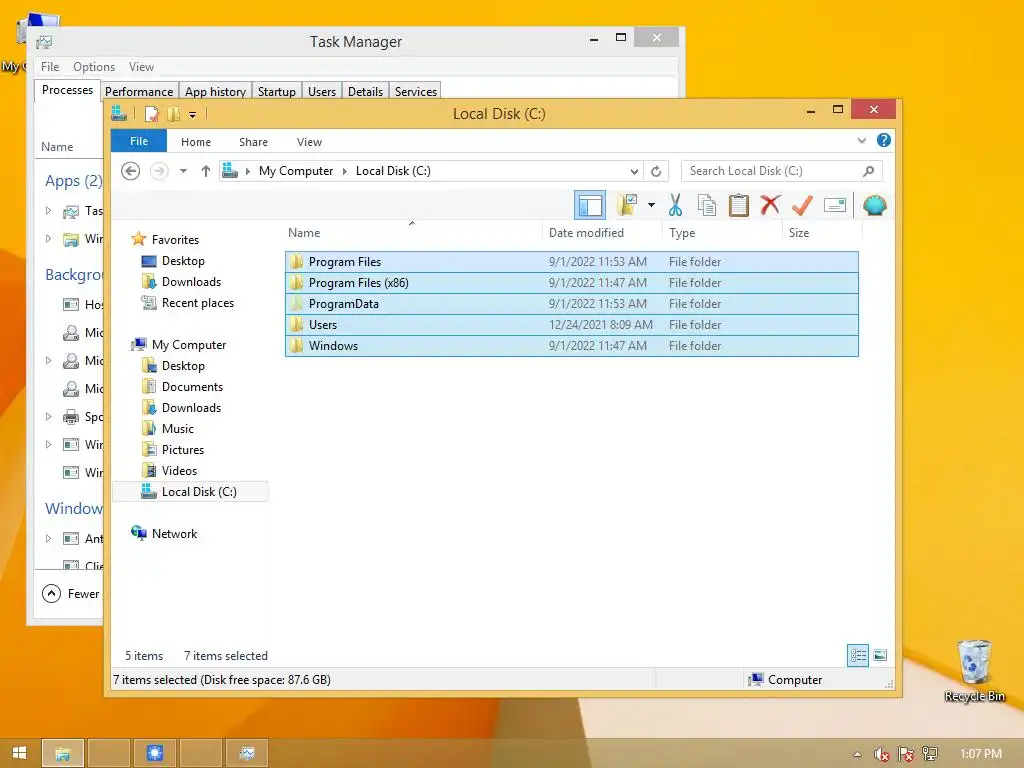Select the Windows folder row

click(571, 345)
